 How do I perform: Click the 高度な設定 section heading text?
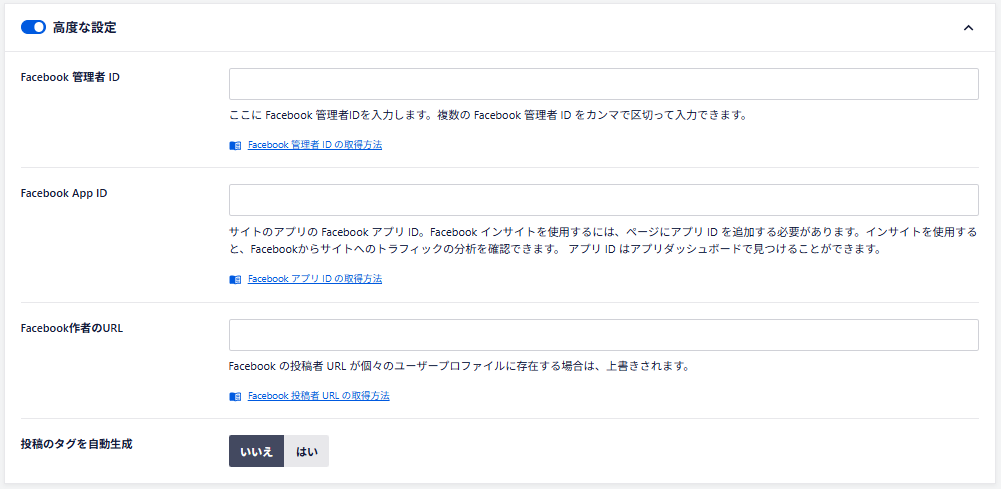tap(84, 28)
